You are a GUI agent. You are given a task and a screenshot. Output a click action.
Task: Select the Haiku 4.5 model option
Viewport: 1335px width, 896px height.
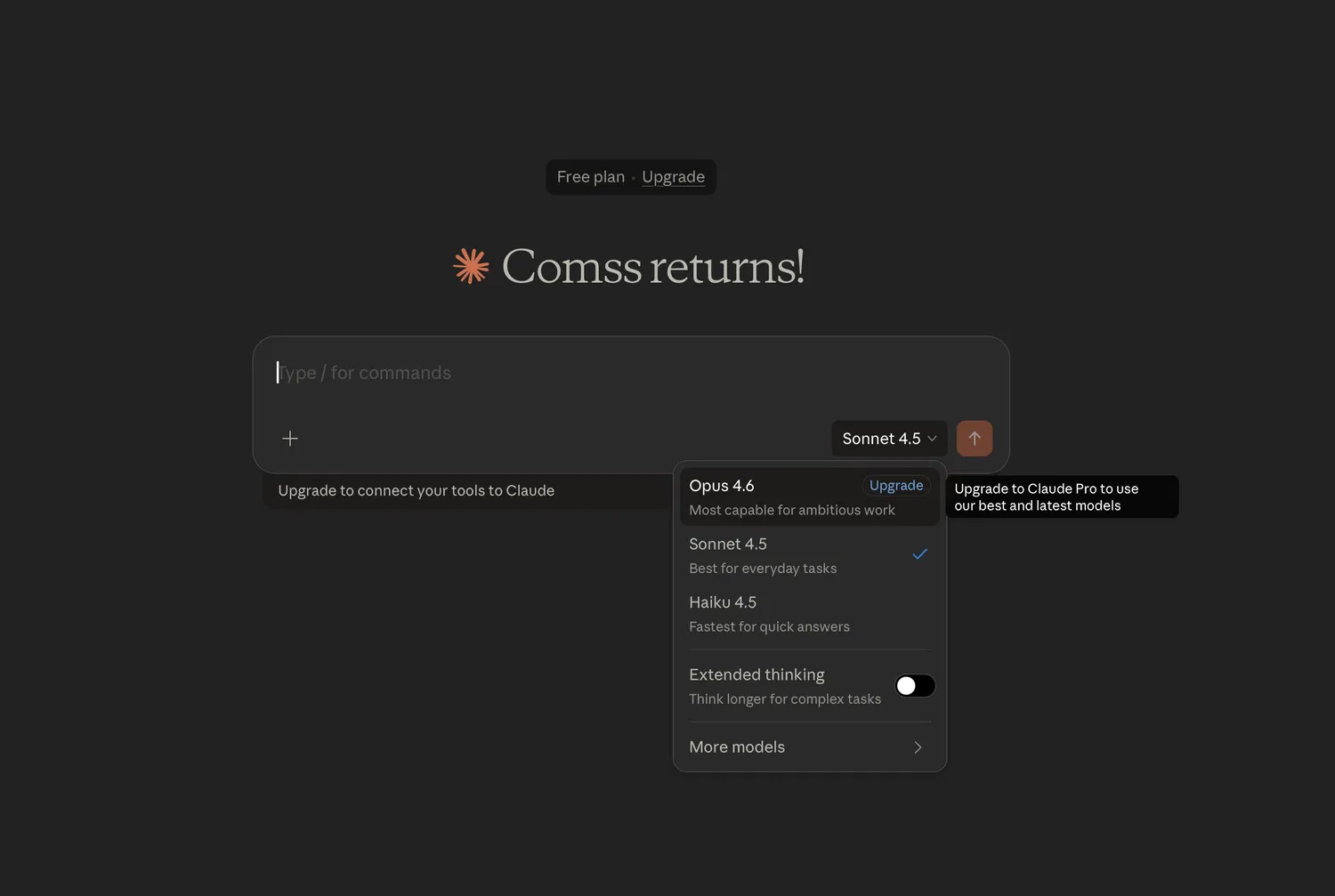click(x=809, y=614)
